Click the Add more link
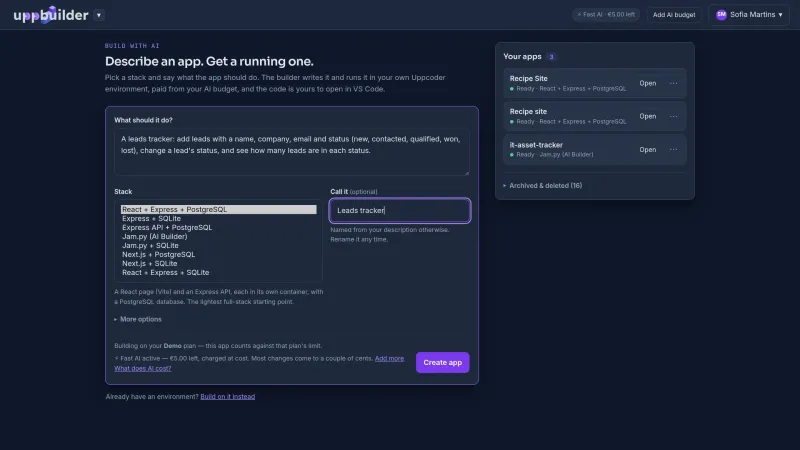This screenshot has width=800, height=450. (389, 359)
